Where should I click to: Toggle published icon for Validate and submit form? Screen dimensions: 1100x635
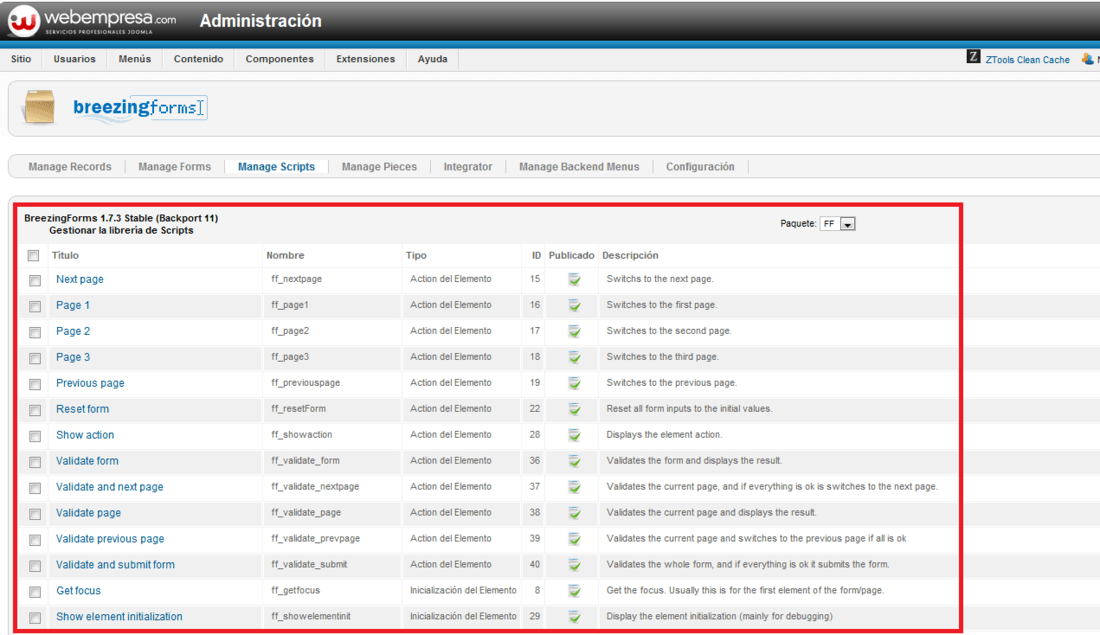(575, 565)
